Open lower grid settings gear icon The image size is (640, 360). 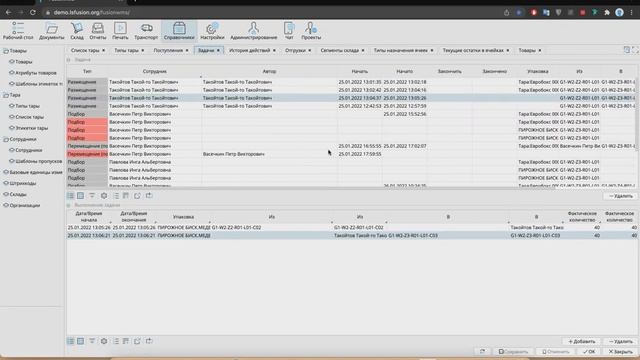pos(104,341)
